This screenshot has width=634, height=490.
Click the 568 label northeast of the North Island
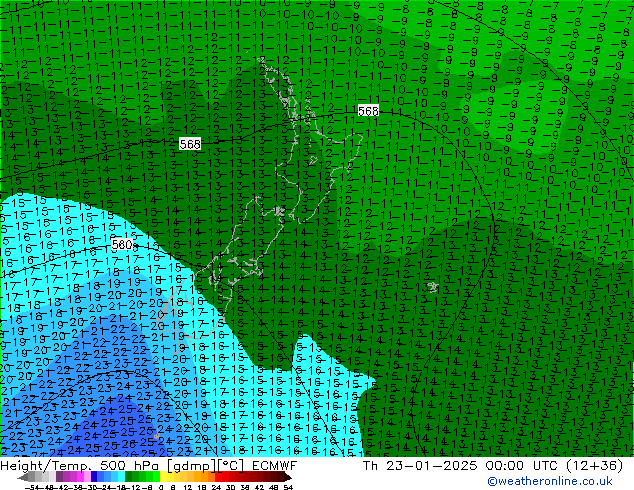click(x=368, y=110)
